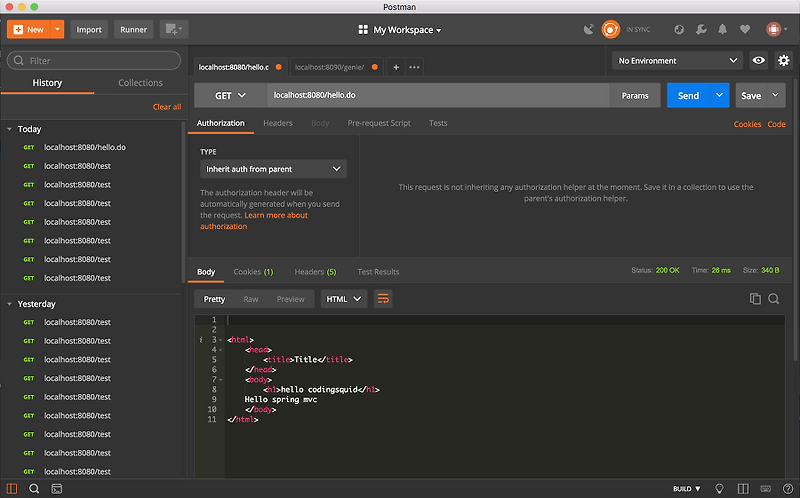Open the interceptor satellite icon
Screen dimensions: 800x498
click(x=588, y=30)
